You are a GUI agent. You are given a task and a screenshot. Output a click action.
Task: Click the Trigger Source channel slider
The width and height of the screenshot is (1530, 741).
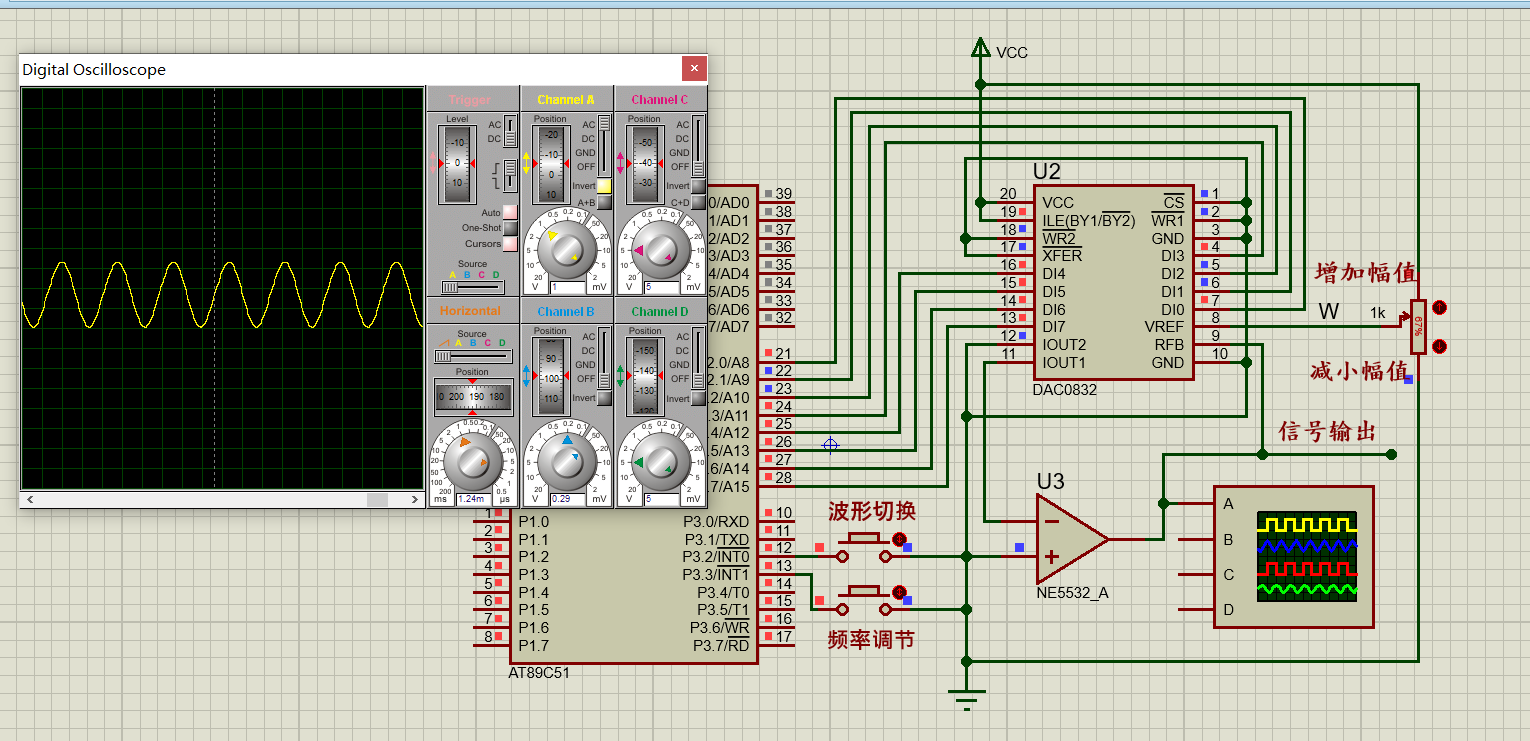coord(473,287)
